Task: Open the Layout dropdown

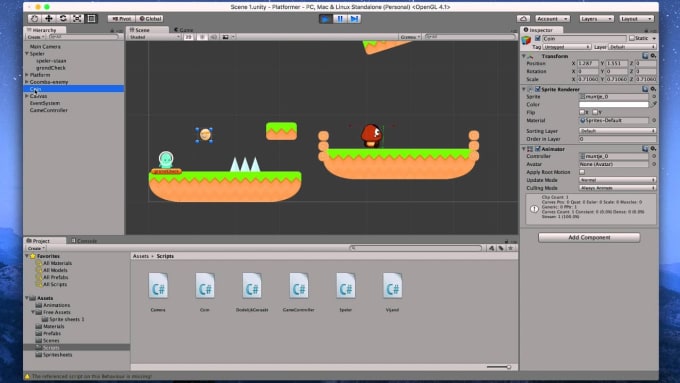Action: 636,19
